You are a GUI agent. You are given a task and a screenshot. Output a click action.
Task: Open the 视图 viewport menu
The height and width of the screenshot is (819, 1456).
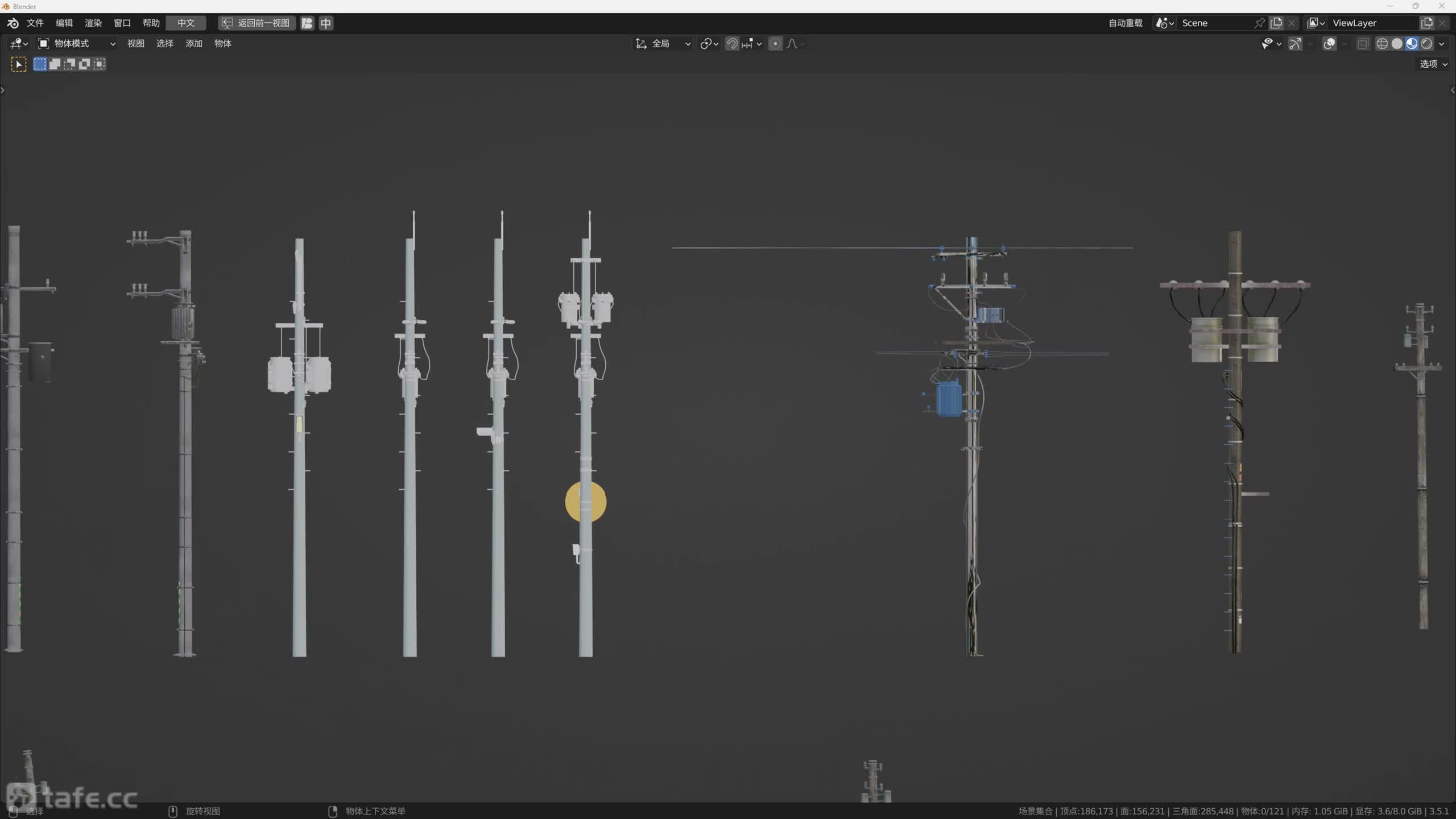coord(136,43)
